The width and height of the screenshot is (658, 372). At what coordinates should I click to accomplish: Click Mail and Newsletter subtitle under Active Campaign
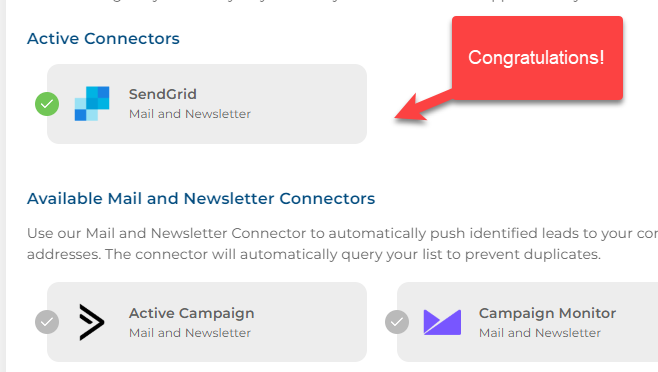pos(190,333)
